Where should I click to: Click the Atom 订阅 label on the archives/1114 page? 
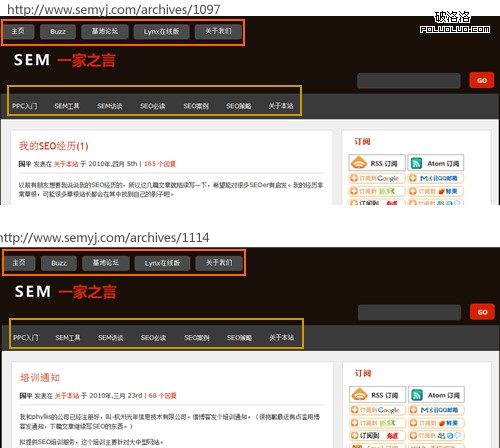coord(444,395)
